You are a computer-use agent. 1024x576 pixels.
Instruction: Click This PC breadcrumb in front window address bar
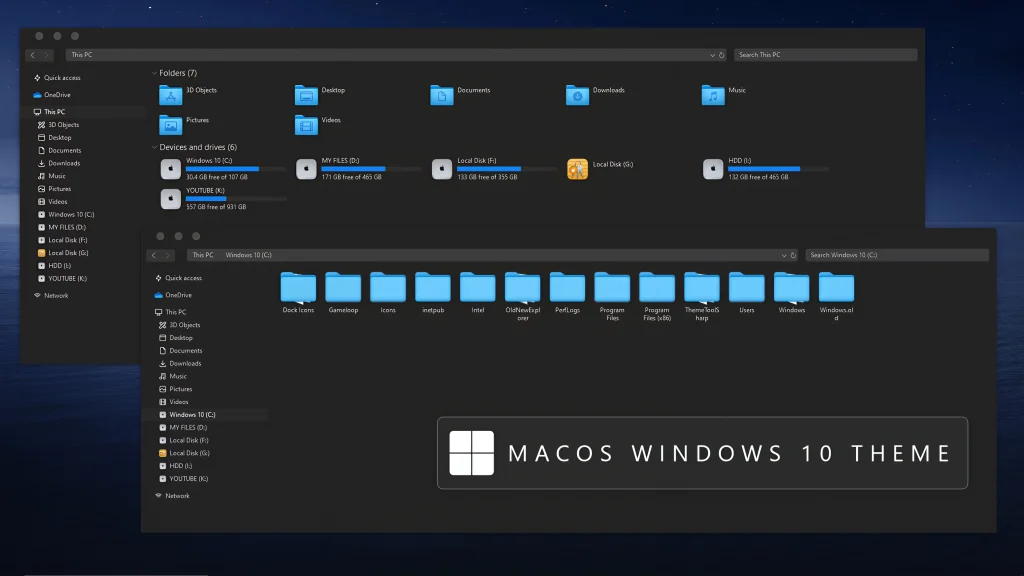point(202,255)
